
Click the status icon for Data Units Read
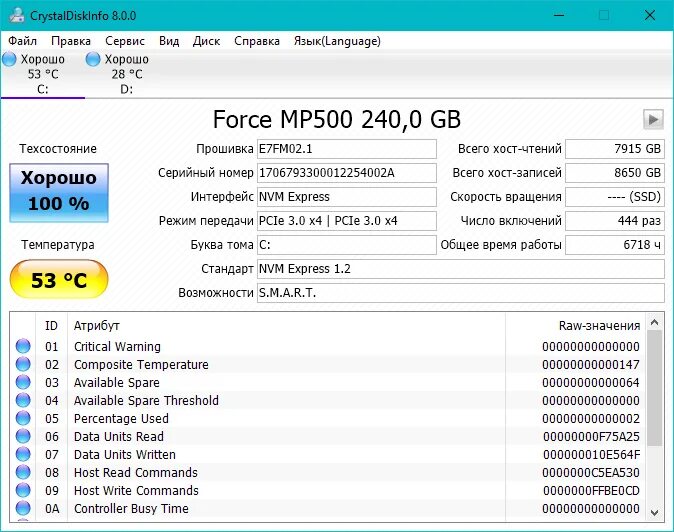pyautogui.click(x=23, y=436)
